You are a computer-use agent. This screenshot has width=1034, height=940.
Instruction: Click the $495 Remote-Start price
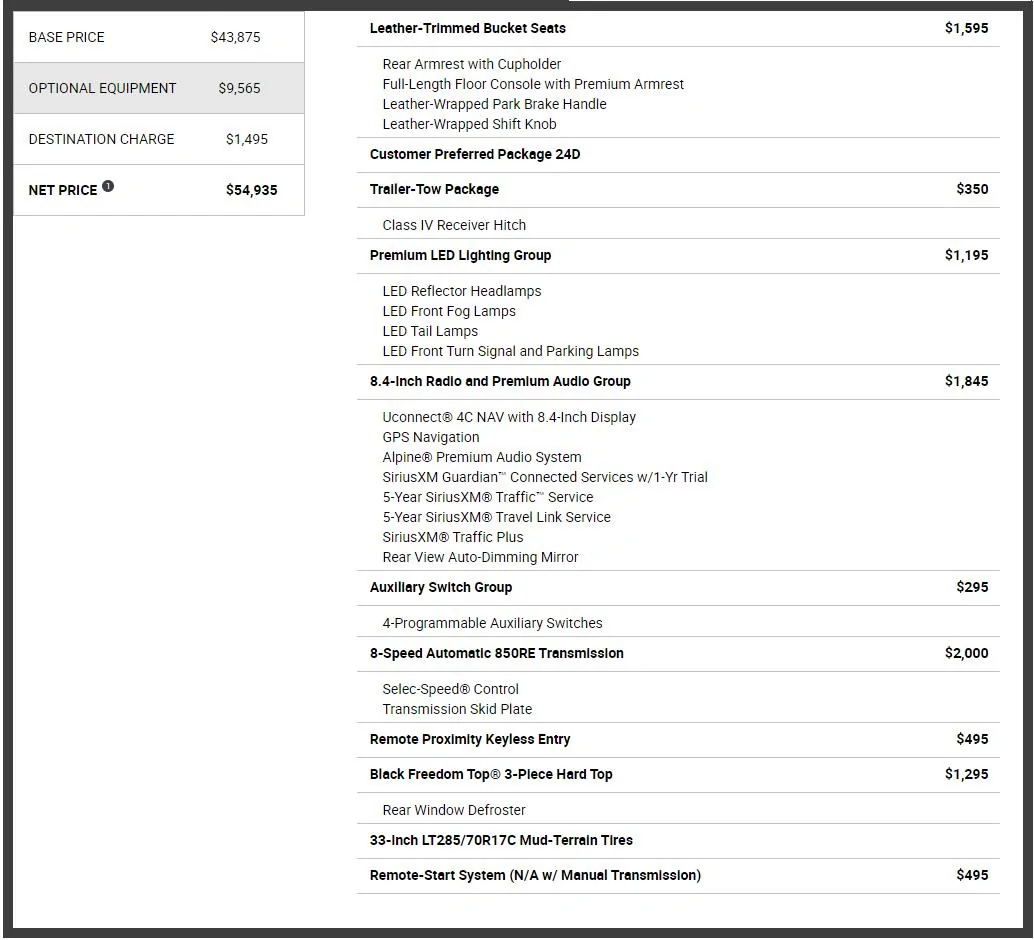click(972, 875)
